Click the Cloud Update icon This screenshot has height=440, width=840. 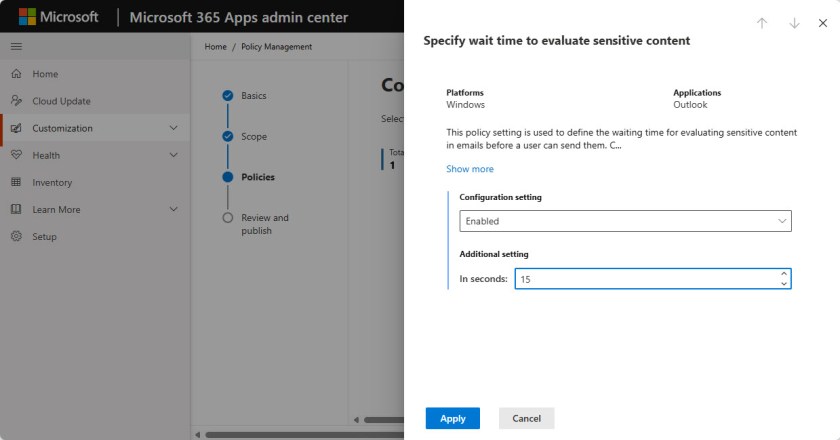(x=17, y=101)
